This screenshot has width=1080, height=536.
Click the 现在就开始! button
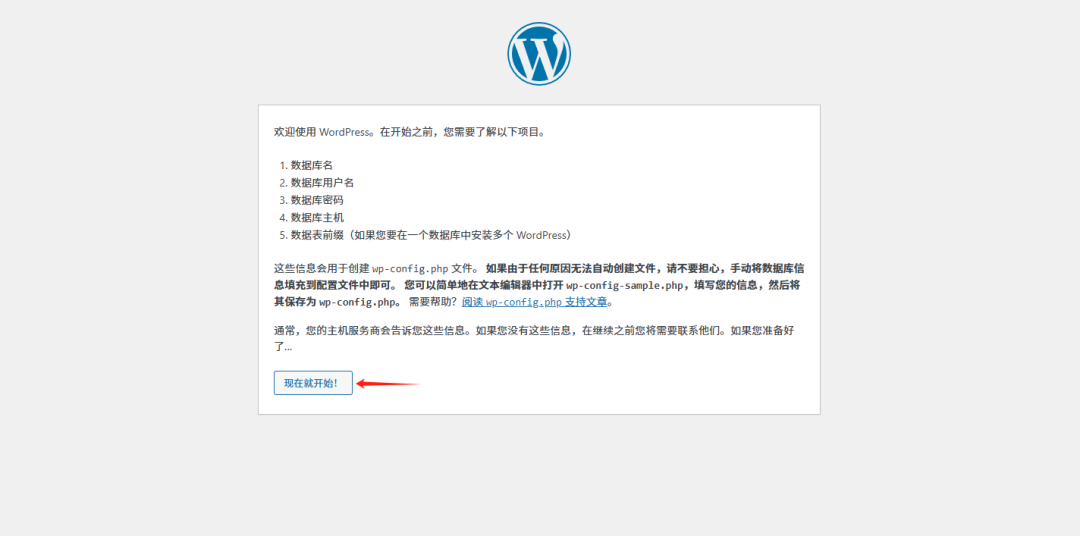pos(313,383)
